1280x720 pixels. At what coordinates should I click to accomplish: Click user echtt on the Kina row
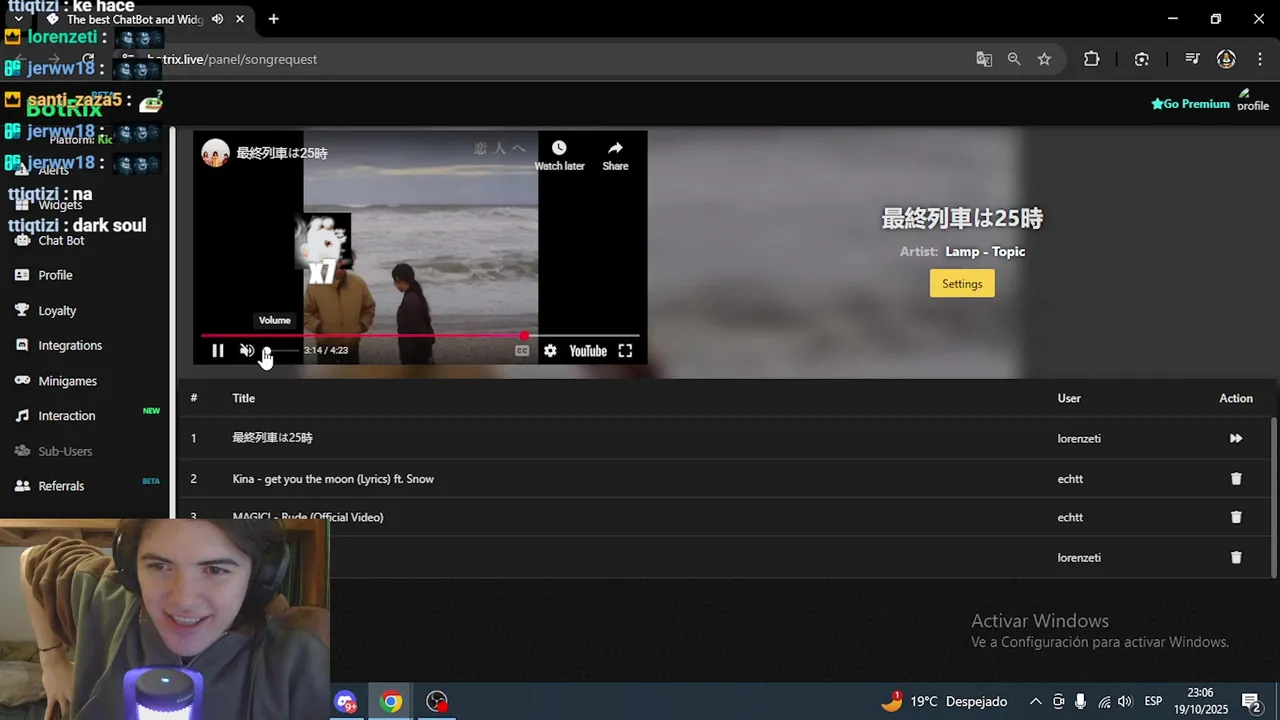1070,479
